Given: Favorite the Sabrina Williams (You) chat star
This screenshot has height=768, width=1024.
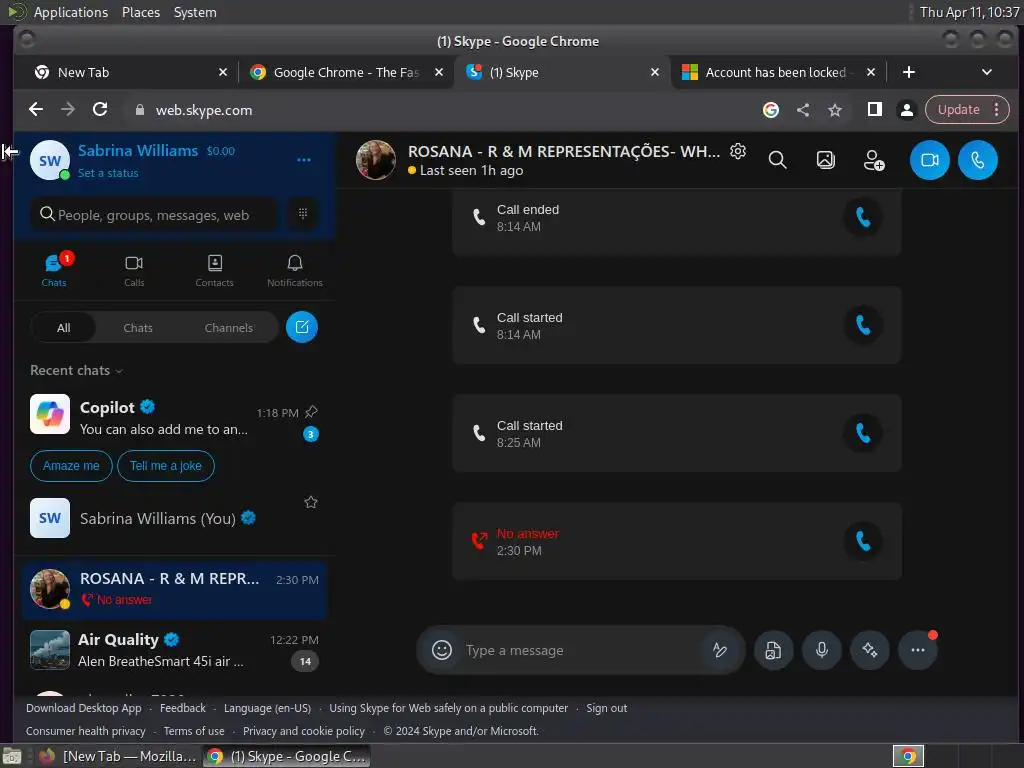Looking at the screenshot, I should [x=311, y=502].
